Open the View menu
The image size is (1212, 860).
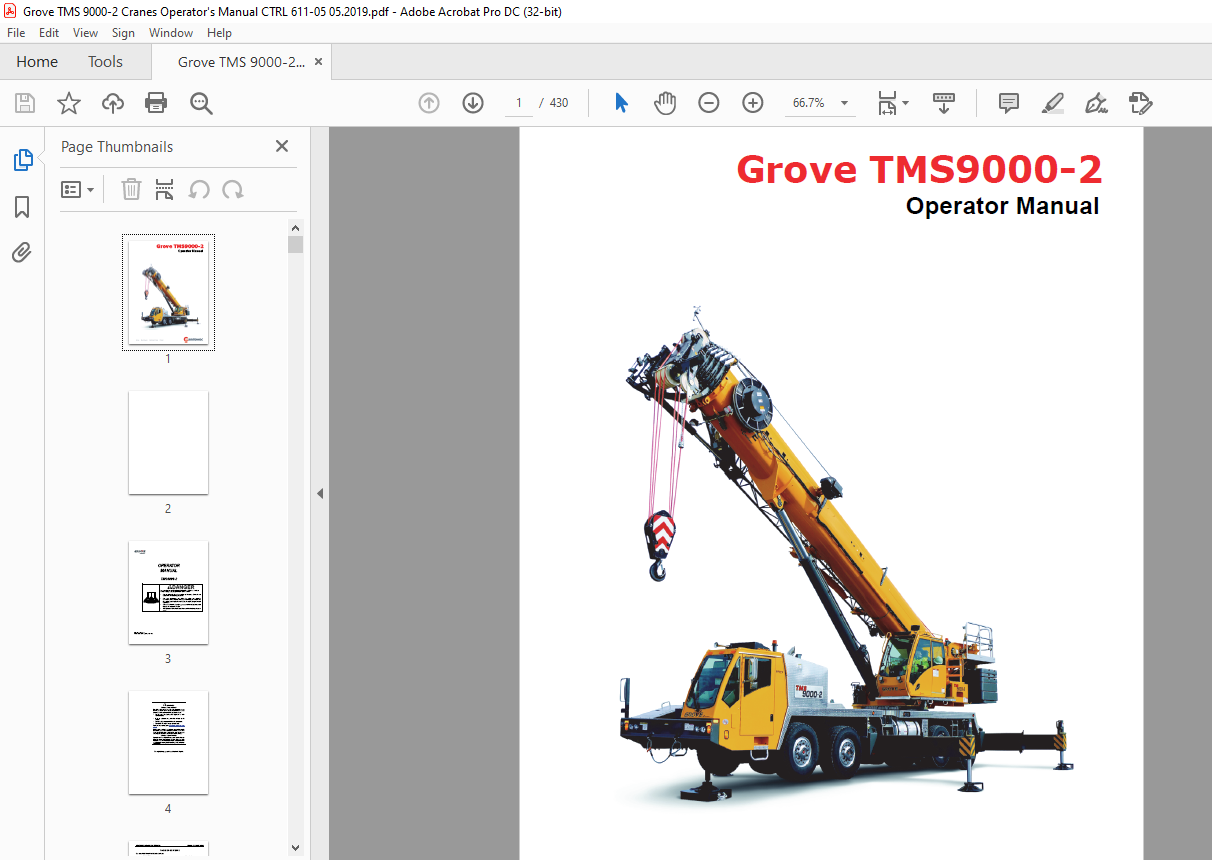click(85, 33)
